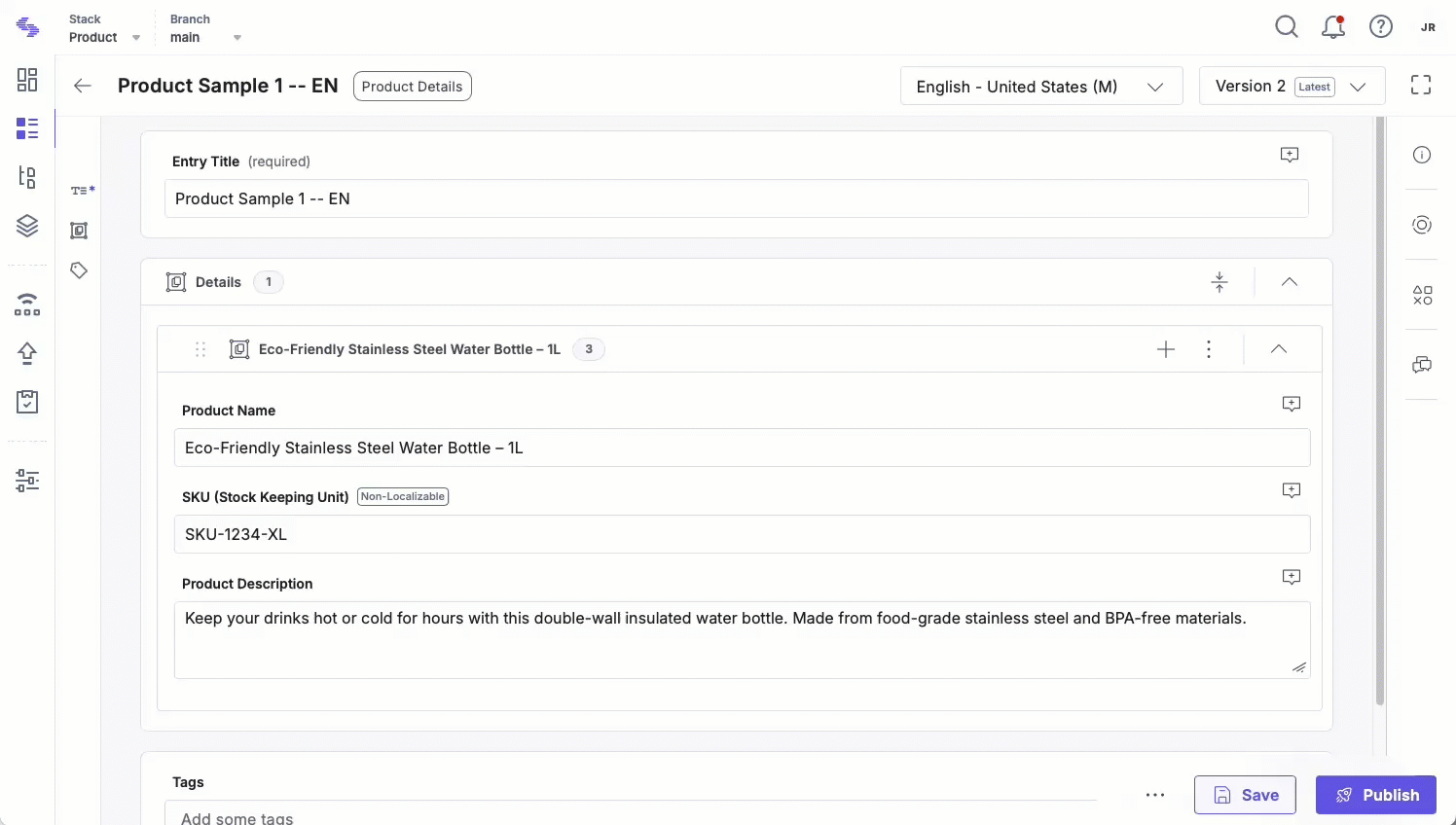Click into the SKU input field
This screenshot has width=1456, height=825.
[743, 534]
